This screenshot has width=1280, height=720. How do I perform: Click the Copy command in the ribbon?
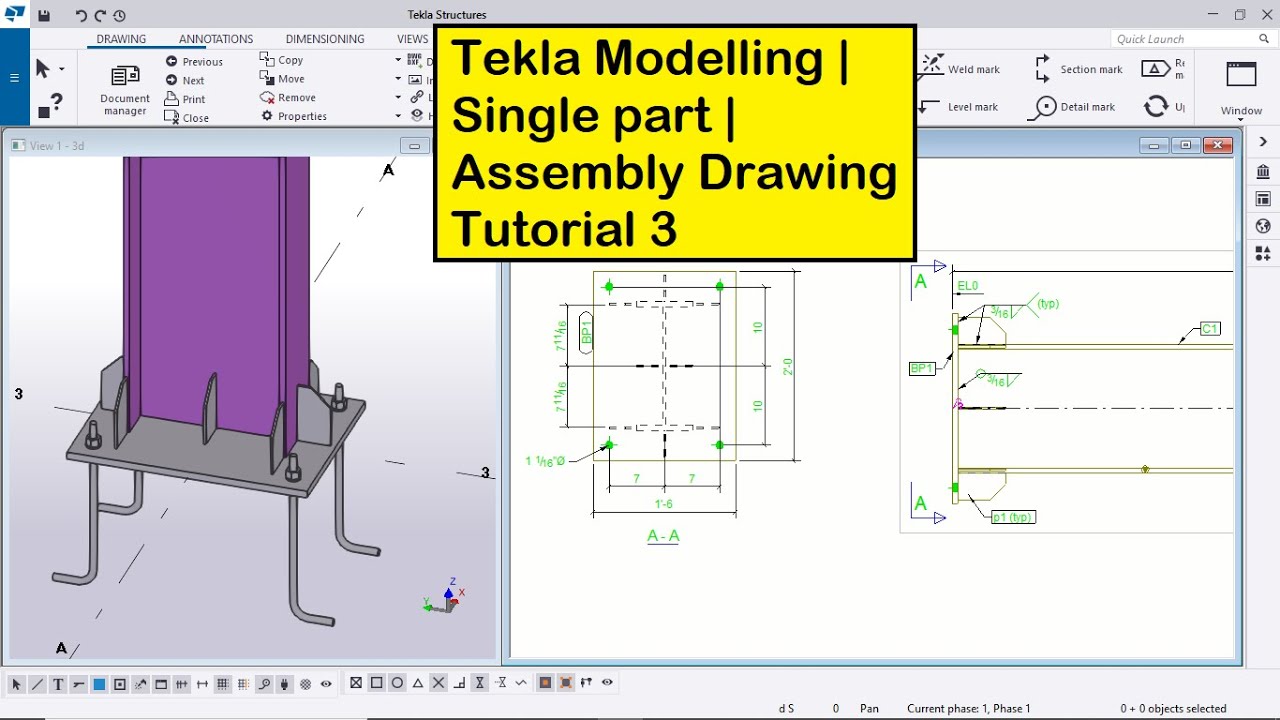pyautogui.click(x=282, y=60)
